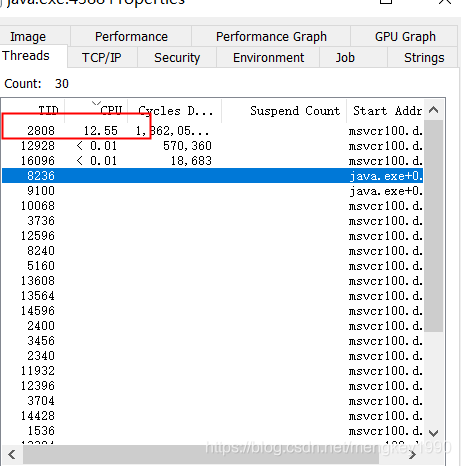Viewport: 461px width, 466px height.
Task: Select thread row with TID 11932
Action: pos(213,371)
